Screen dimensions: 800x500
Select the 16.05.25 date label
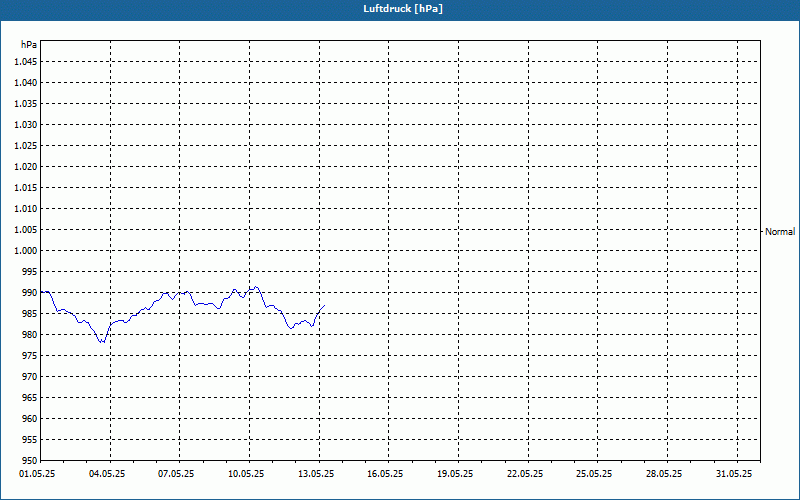[x=385, y=474]
